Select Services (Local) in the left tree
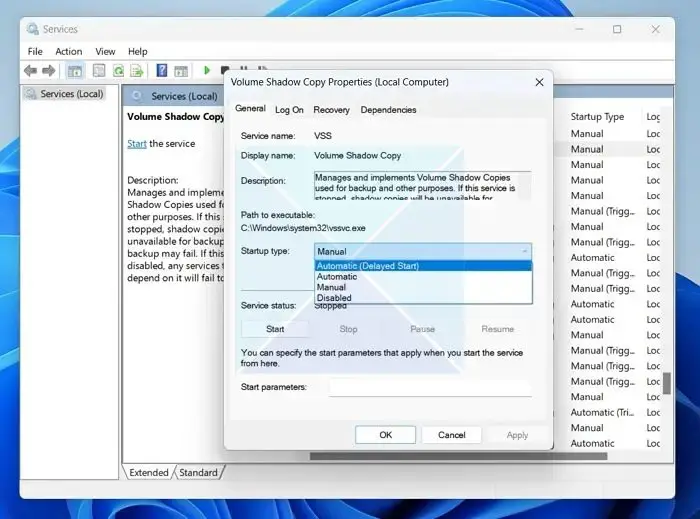Screen dimensions: 700x519 71,94
